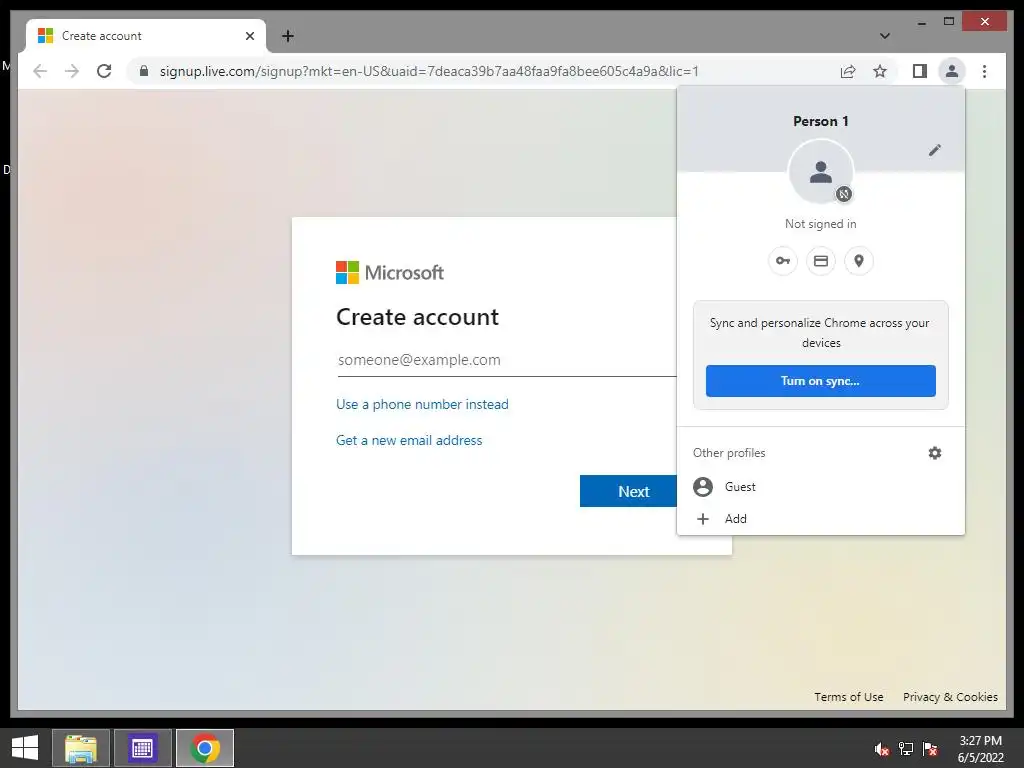Click the profile avatar toolbar button
Screen dimensions: 1024x768
tap(952, 71)
